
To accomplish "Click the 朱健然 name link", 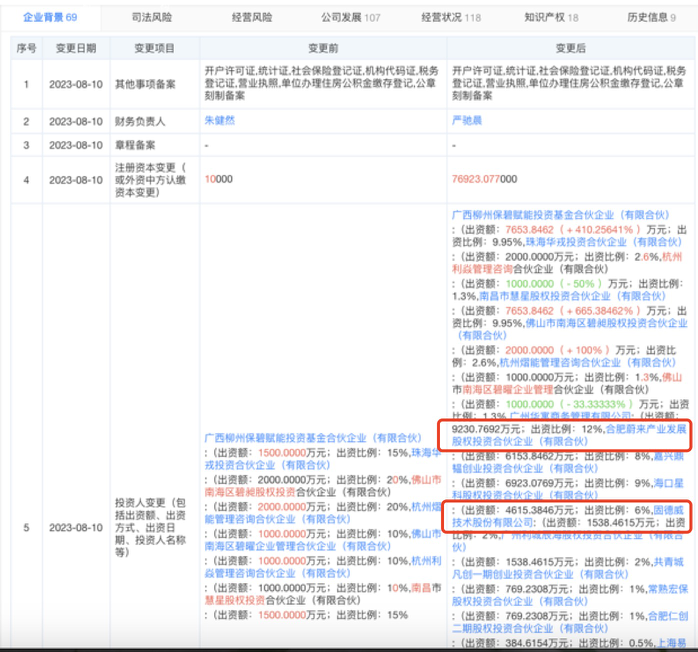I will 220,120.
